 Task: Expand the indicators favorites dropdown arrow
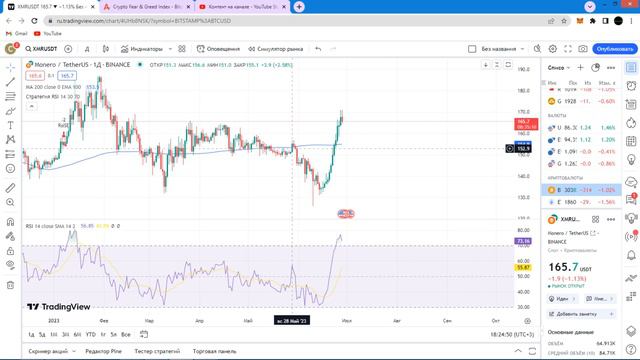coord(170,49)
